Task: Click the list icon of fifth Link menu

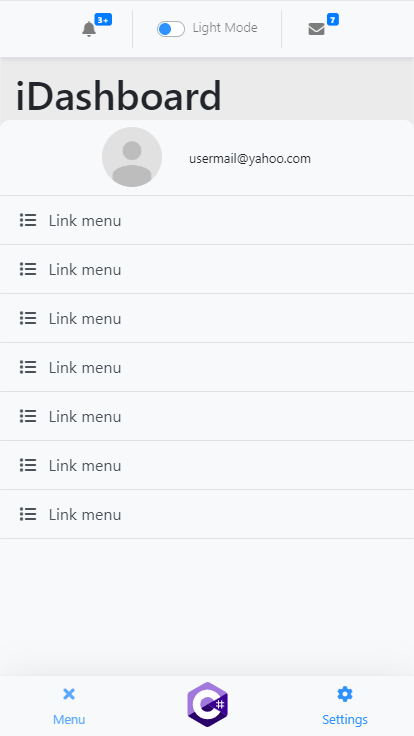Action: click(28, 416)
